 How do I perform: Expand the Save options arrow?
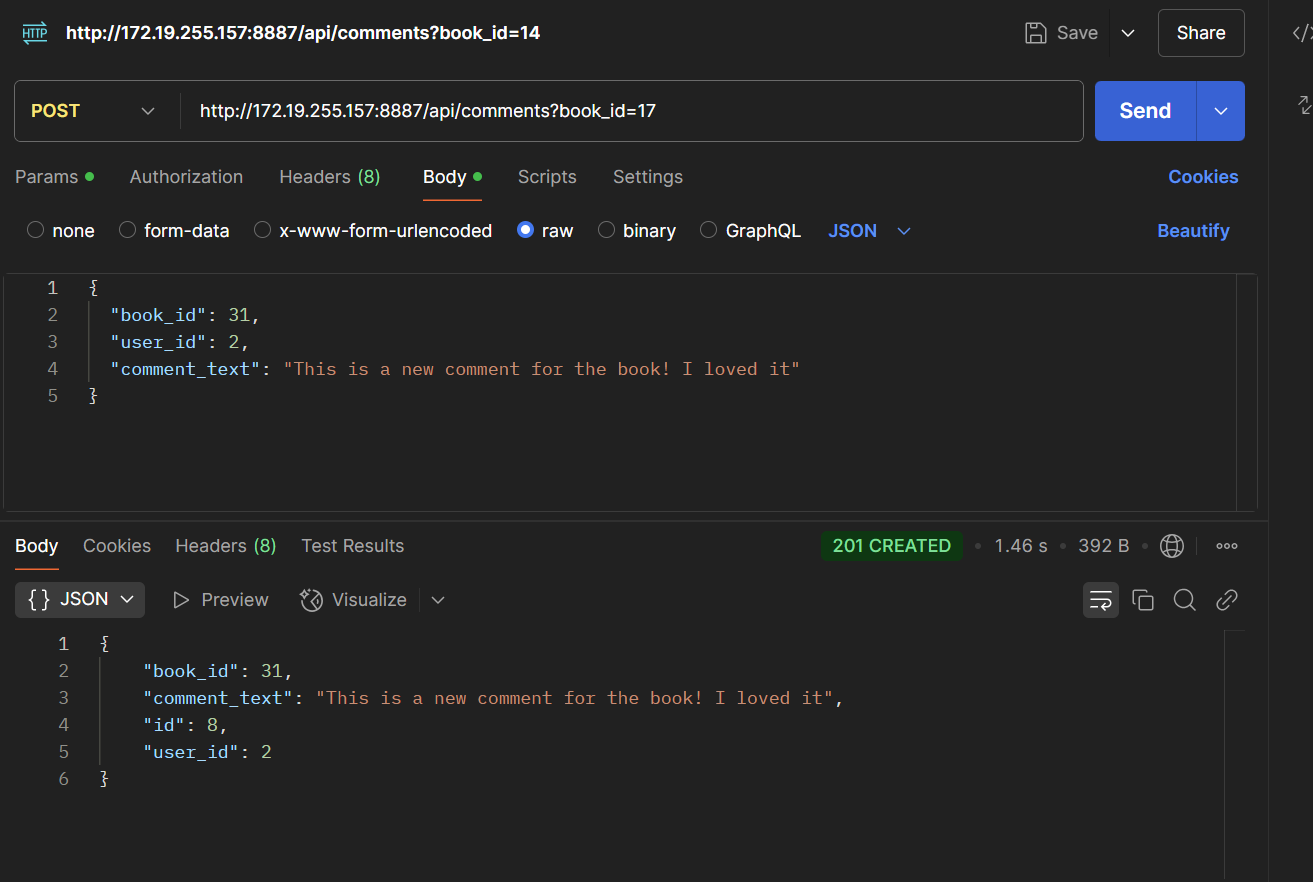[x=1128, y=33]
